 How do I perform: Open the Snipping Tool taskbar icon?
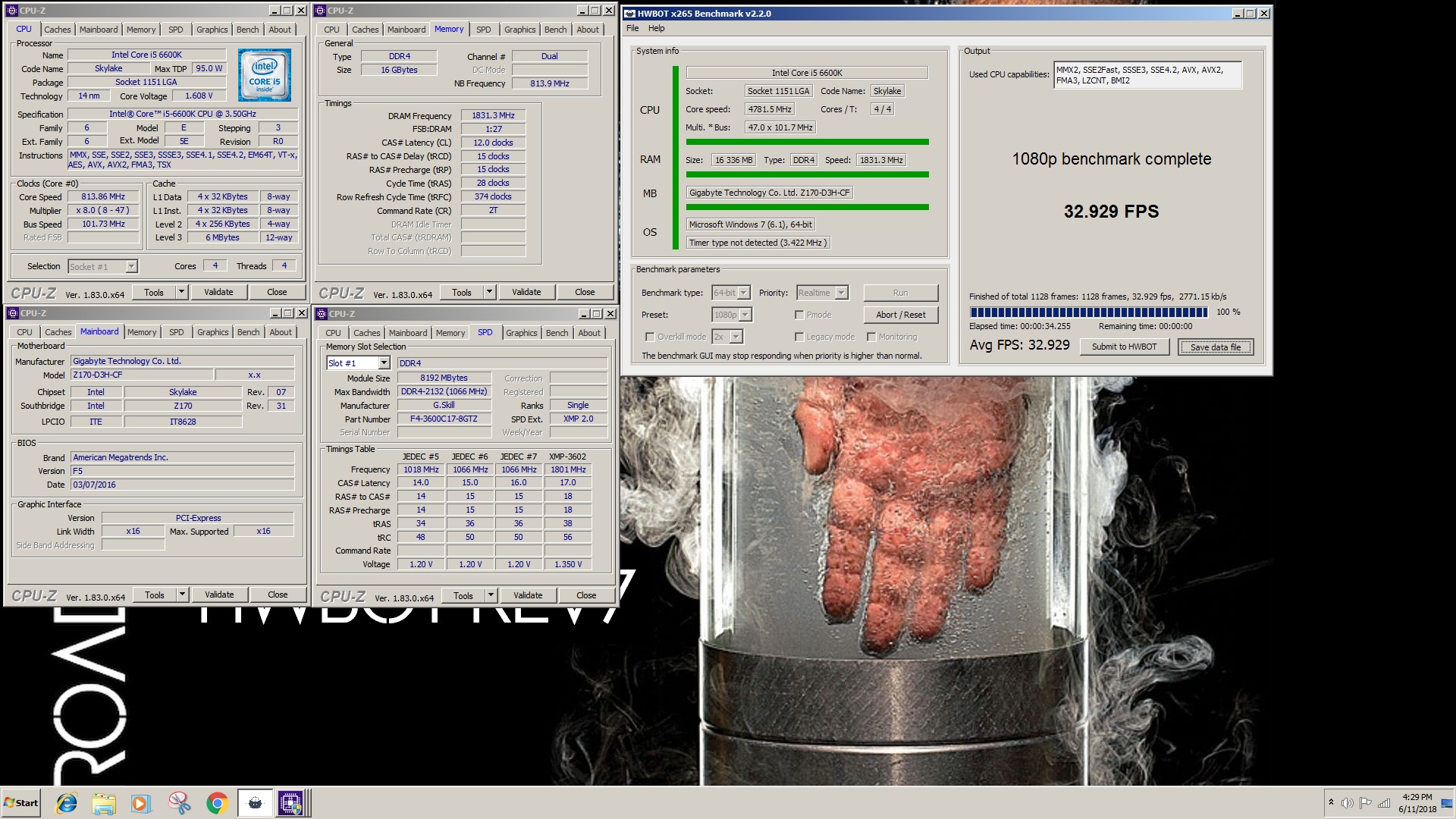point(180,803)
